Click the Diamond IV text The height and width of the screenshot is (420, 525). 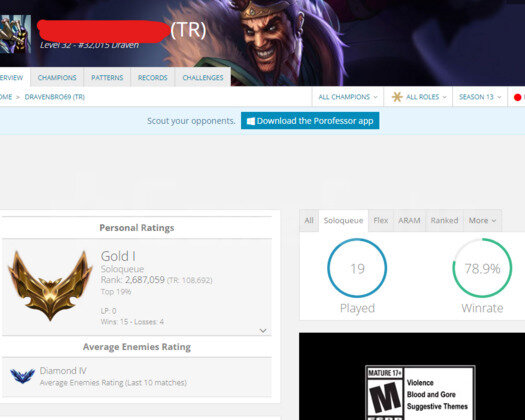click(63, 371)
